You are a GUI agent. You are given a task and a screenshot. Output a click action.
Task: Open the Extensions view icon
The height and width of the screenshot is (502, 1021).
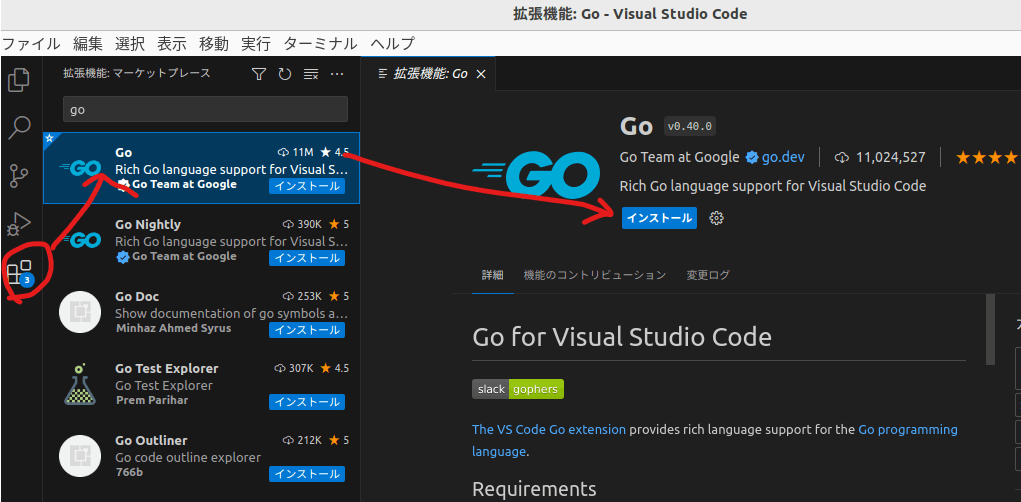pos(20,272)
